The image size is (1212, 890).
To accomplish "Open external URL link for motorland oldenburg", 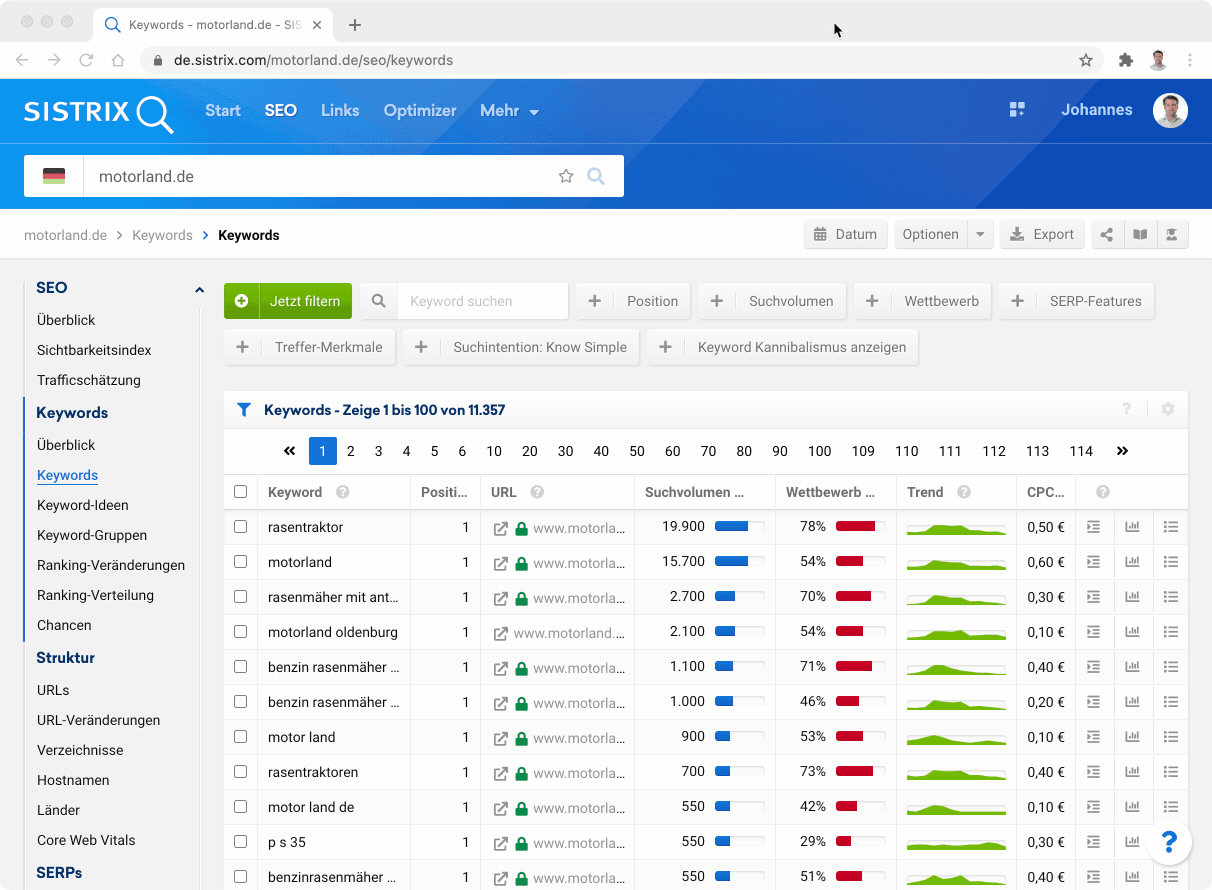I will click(501, 632).
